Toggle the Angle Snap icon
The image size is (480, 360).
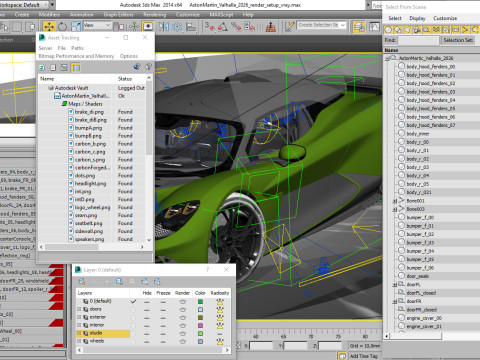223,26
